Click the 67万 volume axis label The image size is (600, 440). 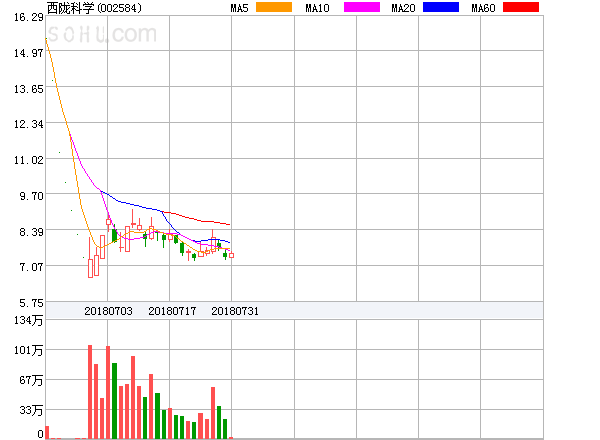pyautogui.click(x=31, y=380)
